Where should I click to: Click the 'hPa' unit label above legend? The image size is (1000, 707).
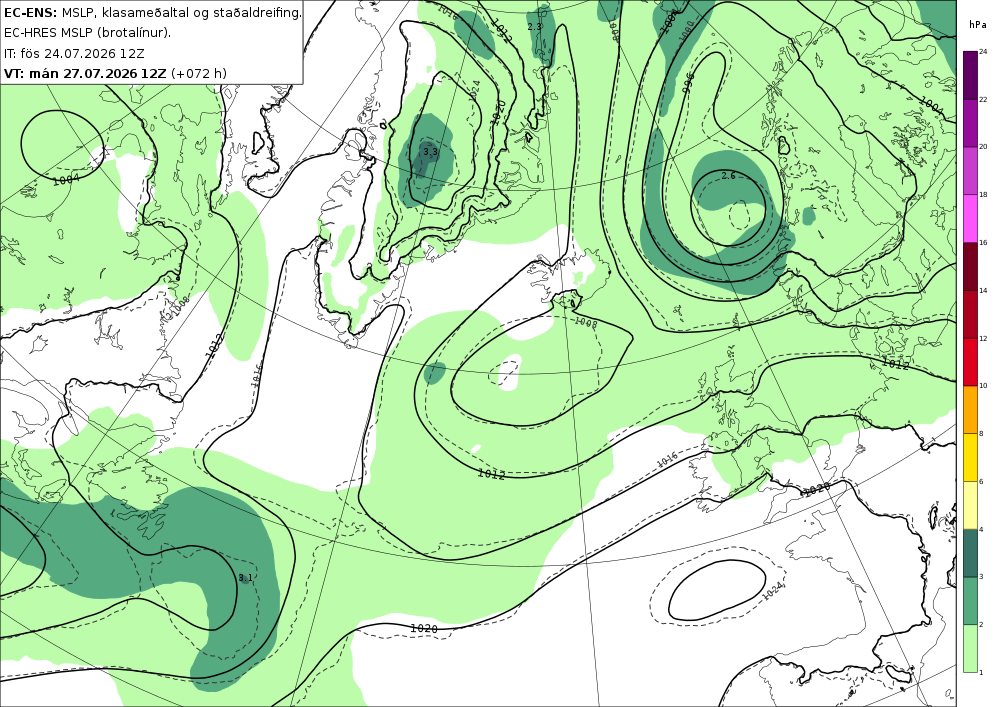point(977,25)
